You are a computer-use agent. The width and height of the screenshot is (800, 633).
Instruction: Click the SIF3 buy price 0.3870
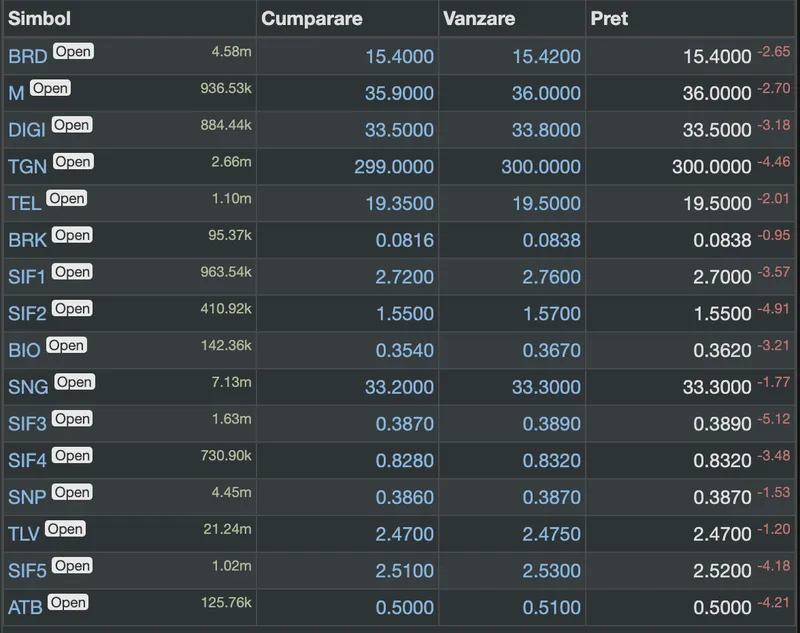pyautogui.click(x=405, y=424)
